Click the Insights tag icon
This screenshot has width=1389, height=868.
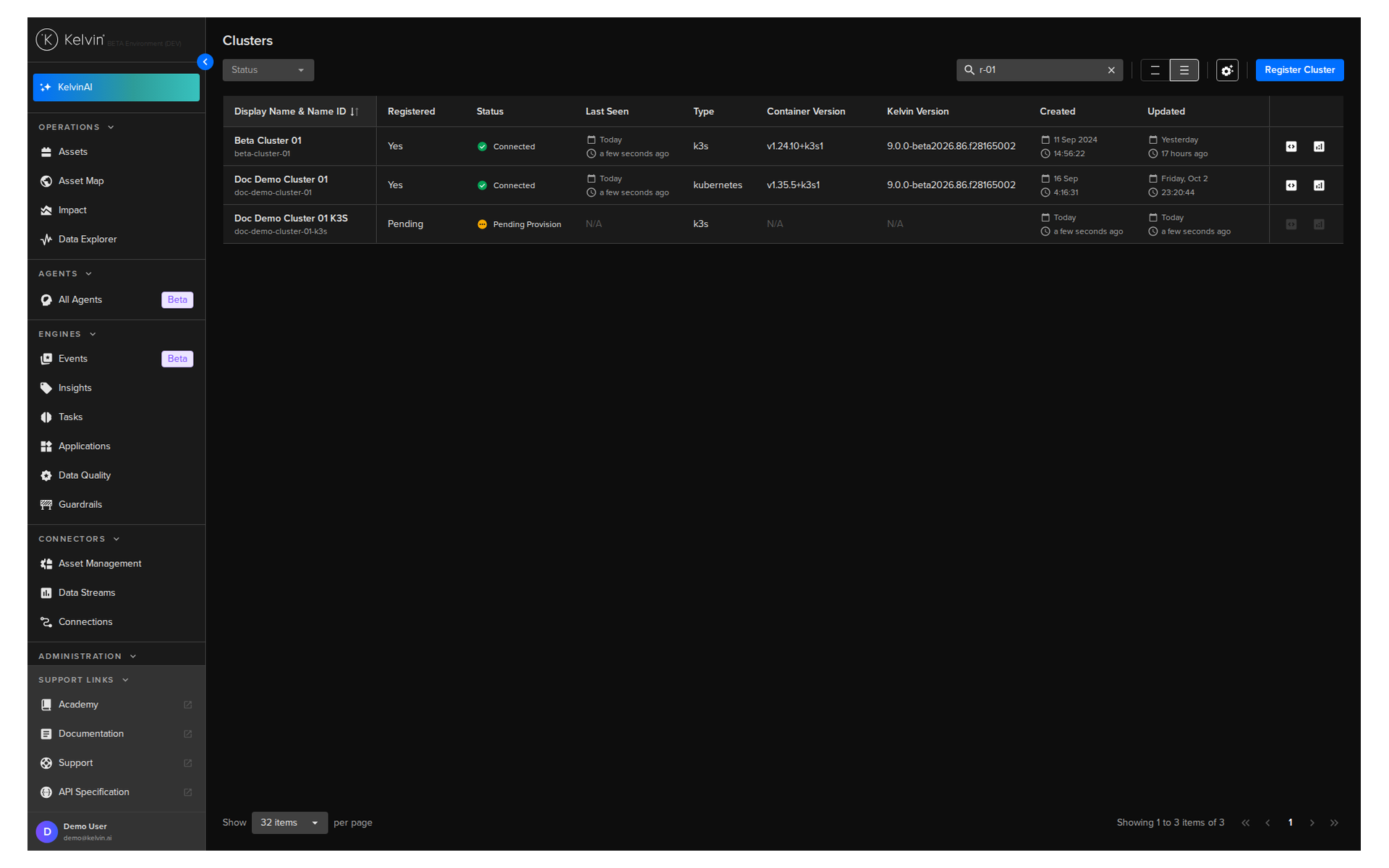click(x=46, y=388)
